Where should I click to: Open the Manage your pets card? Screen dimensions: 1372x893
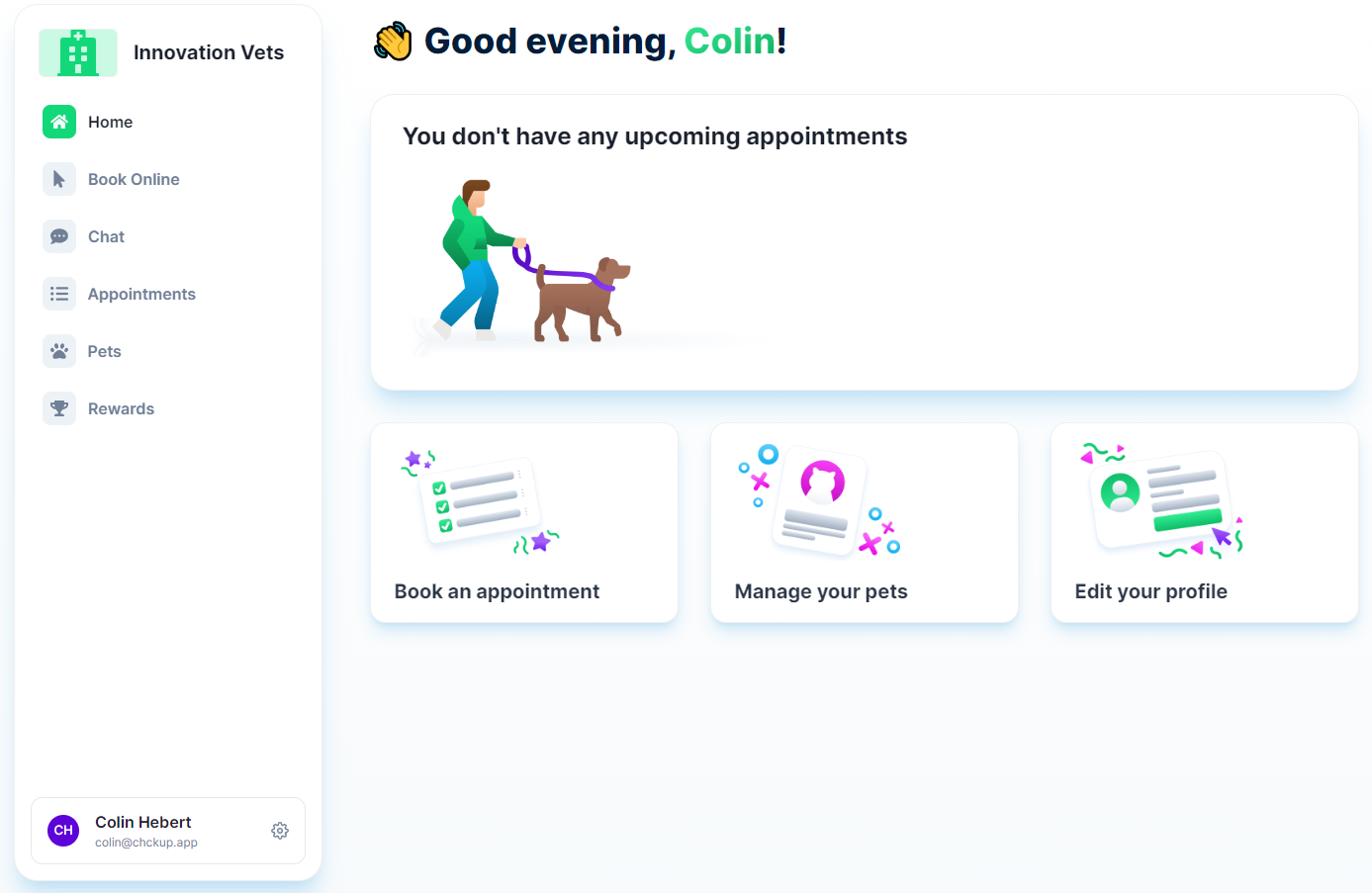(864, 523)
